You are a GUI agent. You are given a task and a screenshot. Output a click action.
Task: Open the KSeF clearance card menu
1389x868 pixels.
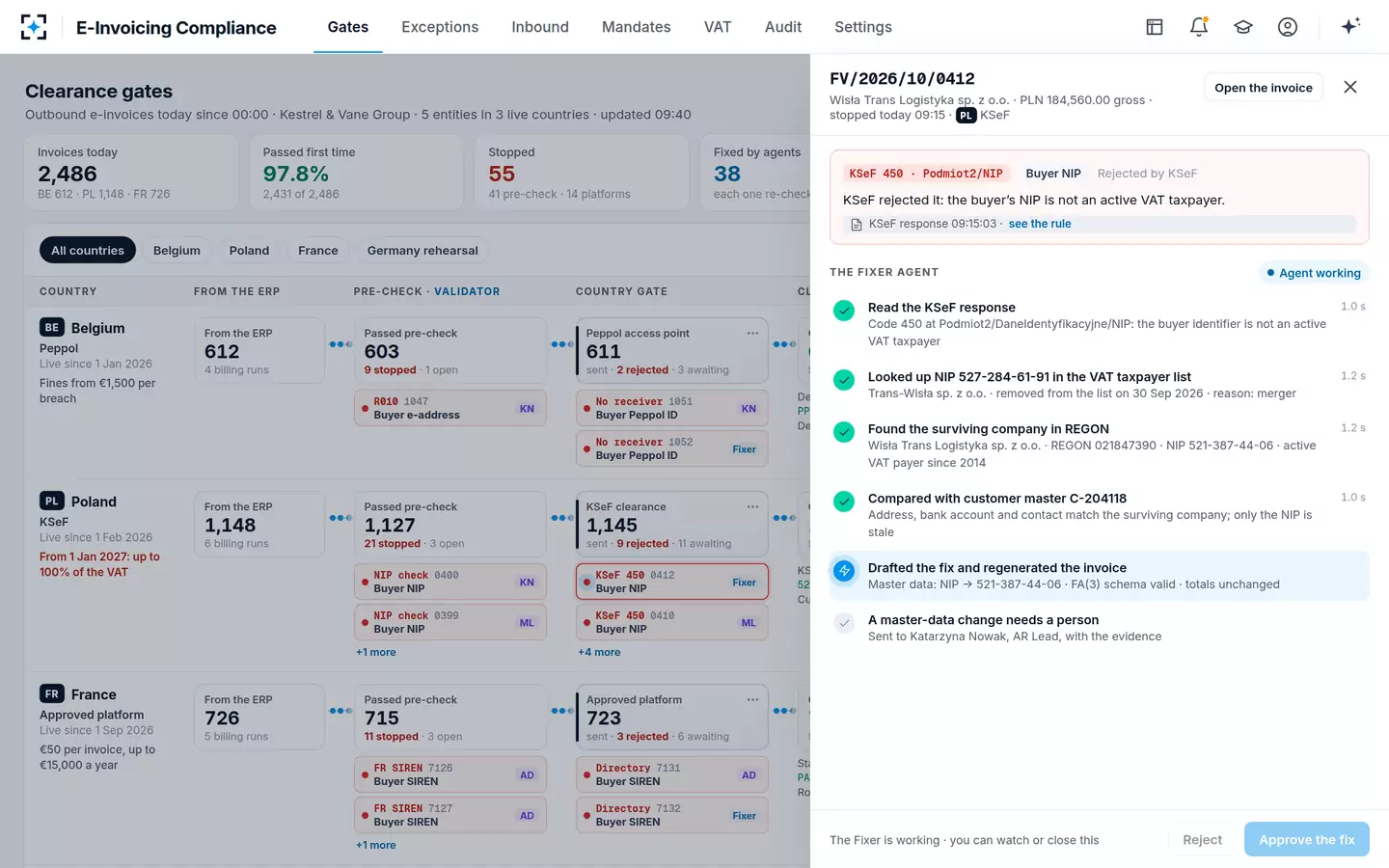752,506
